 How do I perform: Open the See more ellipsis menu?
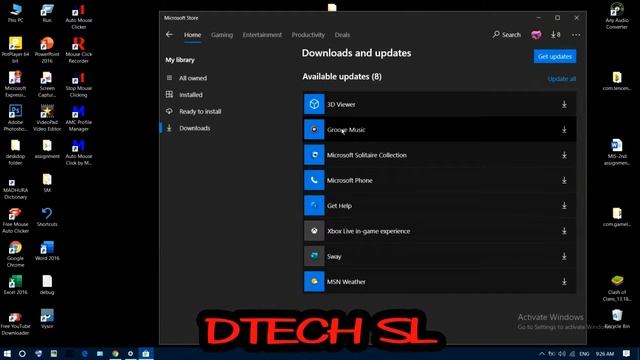576,35
